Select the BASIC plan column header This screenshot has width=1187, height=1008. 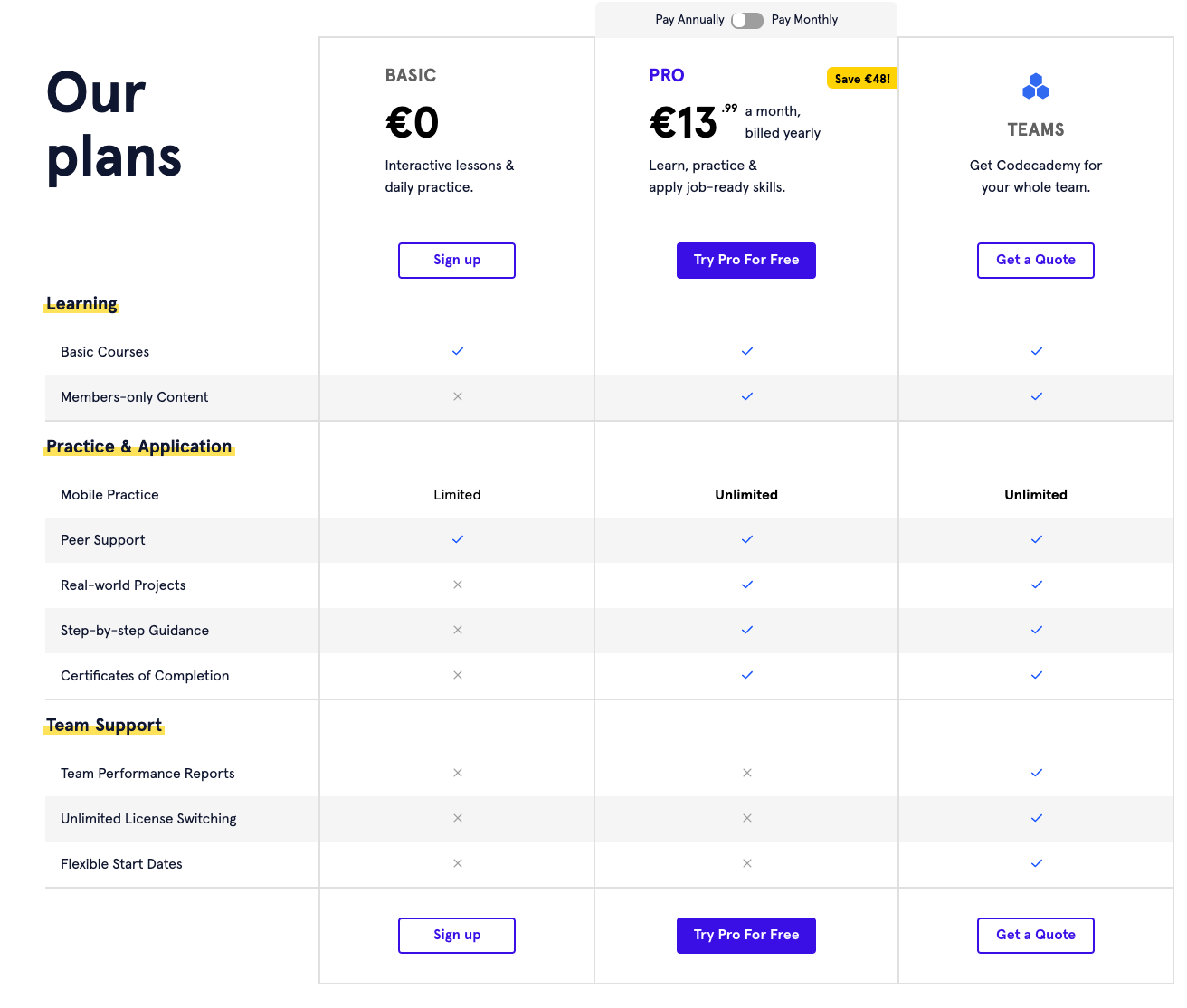[x=411, y=75]
